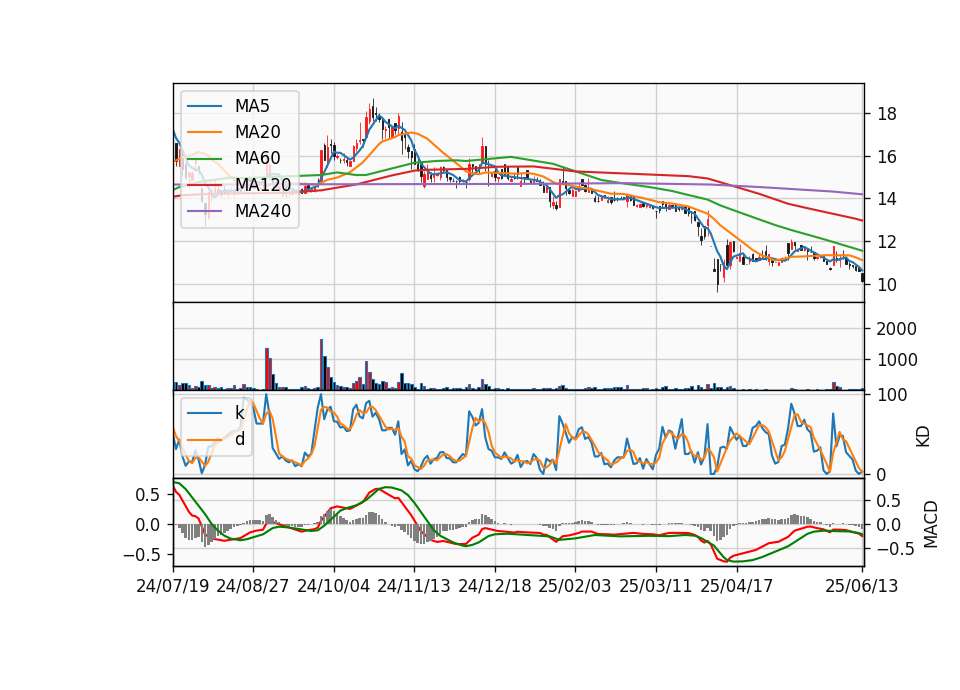This screenshot has height=690, width=960.
Task: Click the 24/12/18 date label
Action: [x=495, y=586]
